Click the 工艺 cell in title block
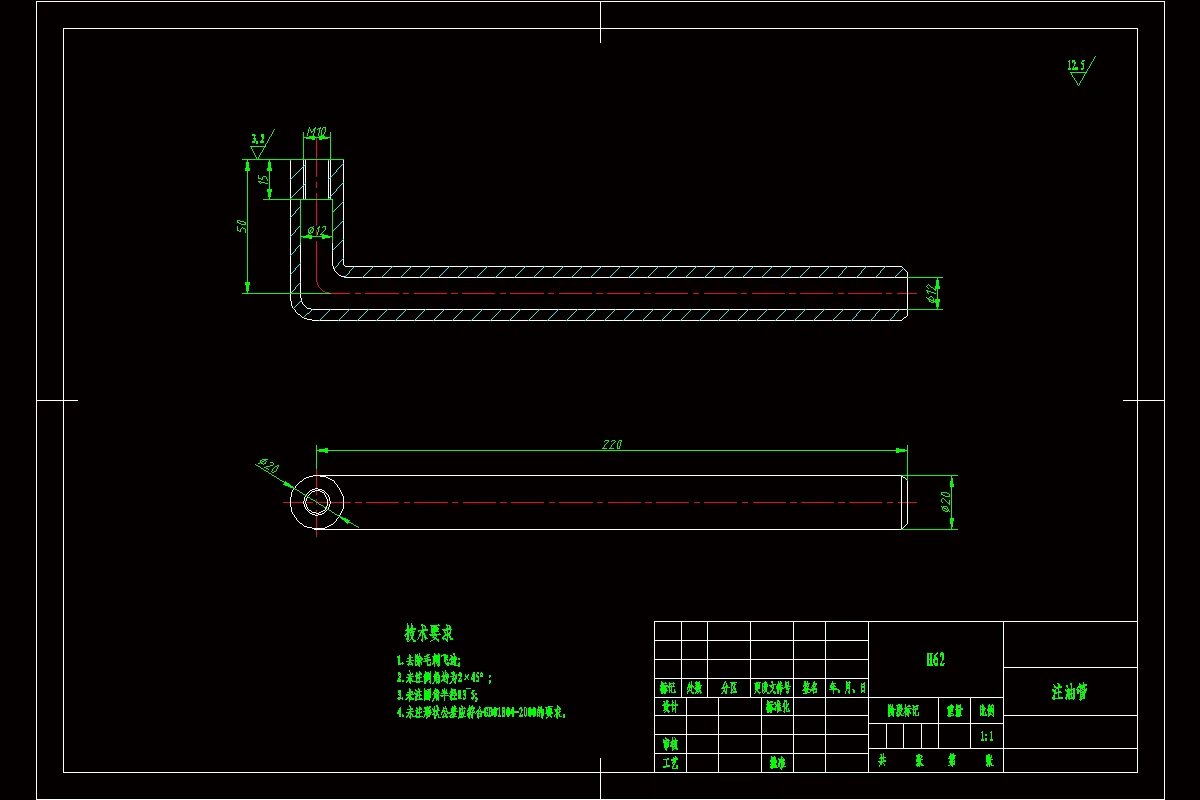 [670, 763]
